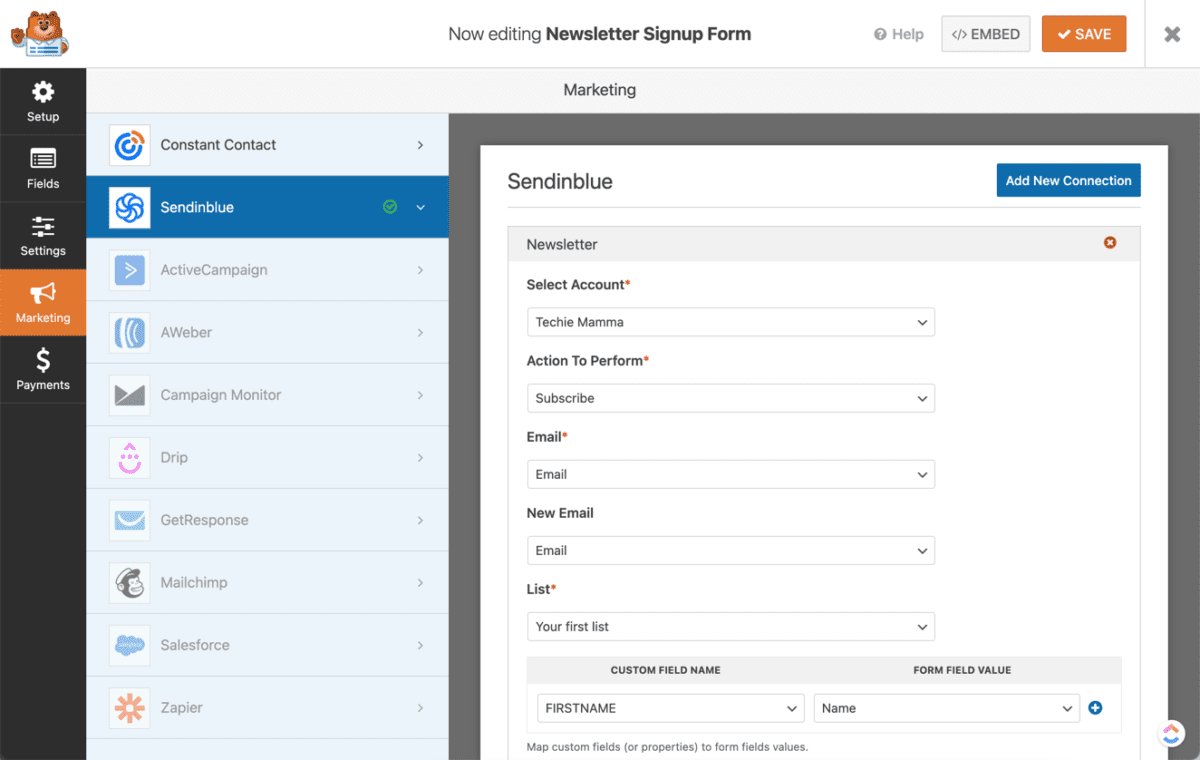Expand the Constant Contact chevron

(x=421, y=145)
